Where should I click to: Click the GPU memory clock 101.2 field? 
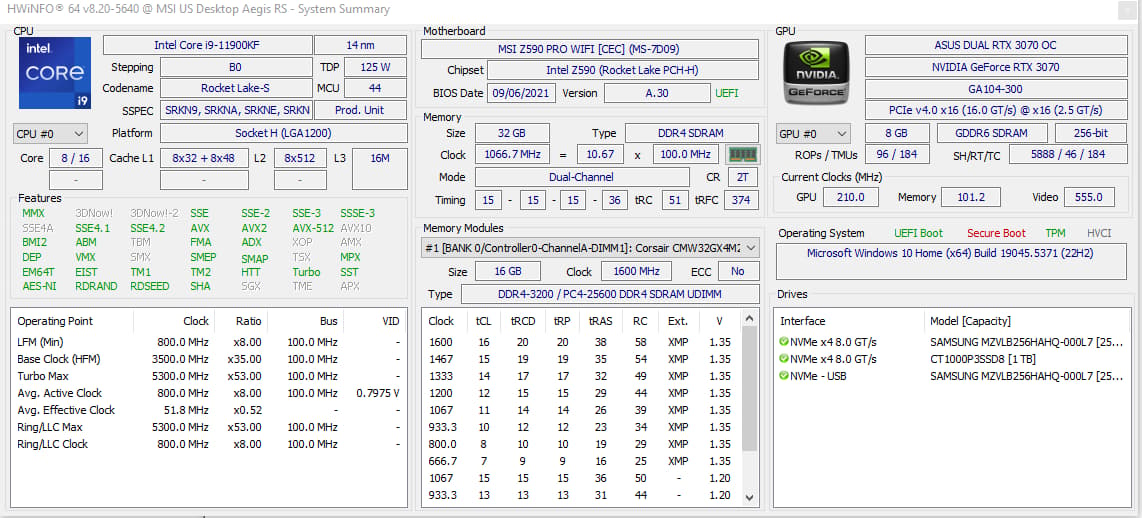point(971,197)
